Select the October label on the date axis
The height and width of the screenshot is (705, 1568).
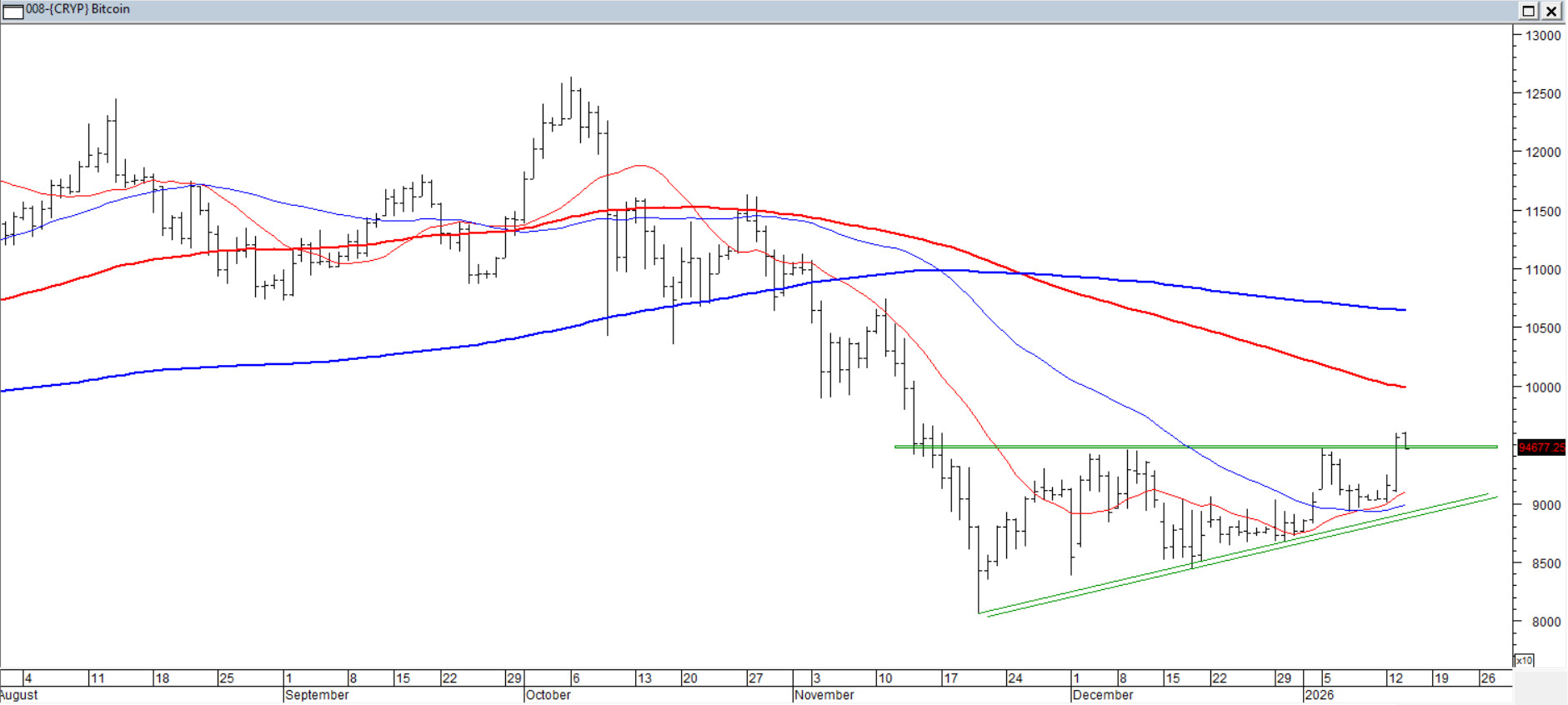tap(549, 695)
